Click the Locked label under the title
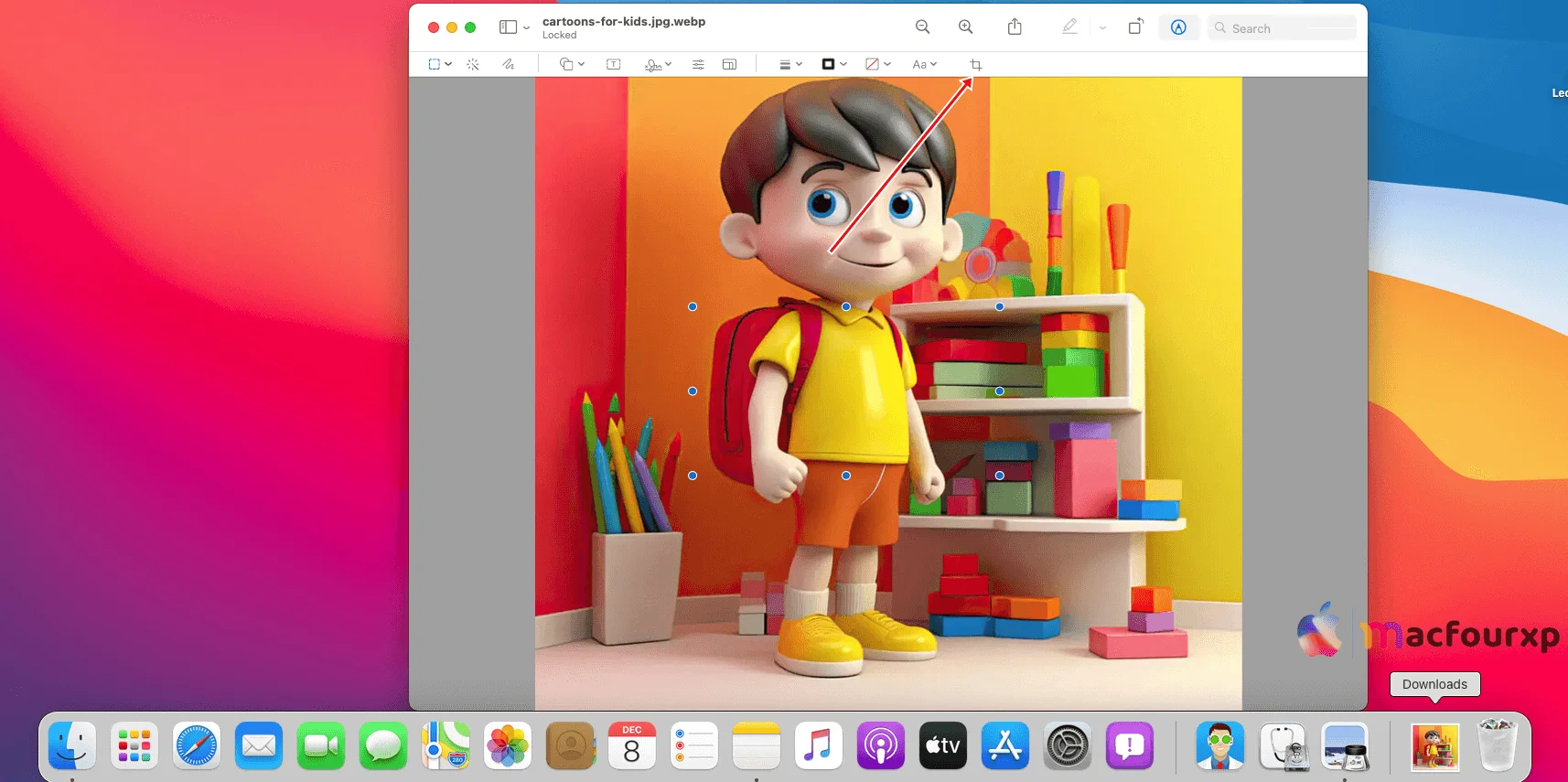Viewport: 1568px width, 782px height. 560,36
